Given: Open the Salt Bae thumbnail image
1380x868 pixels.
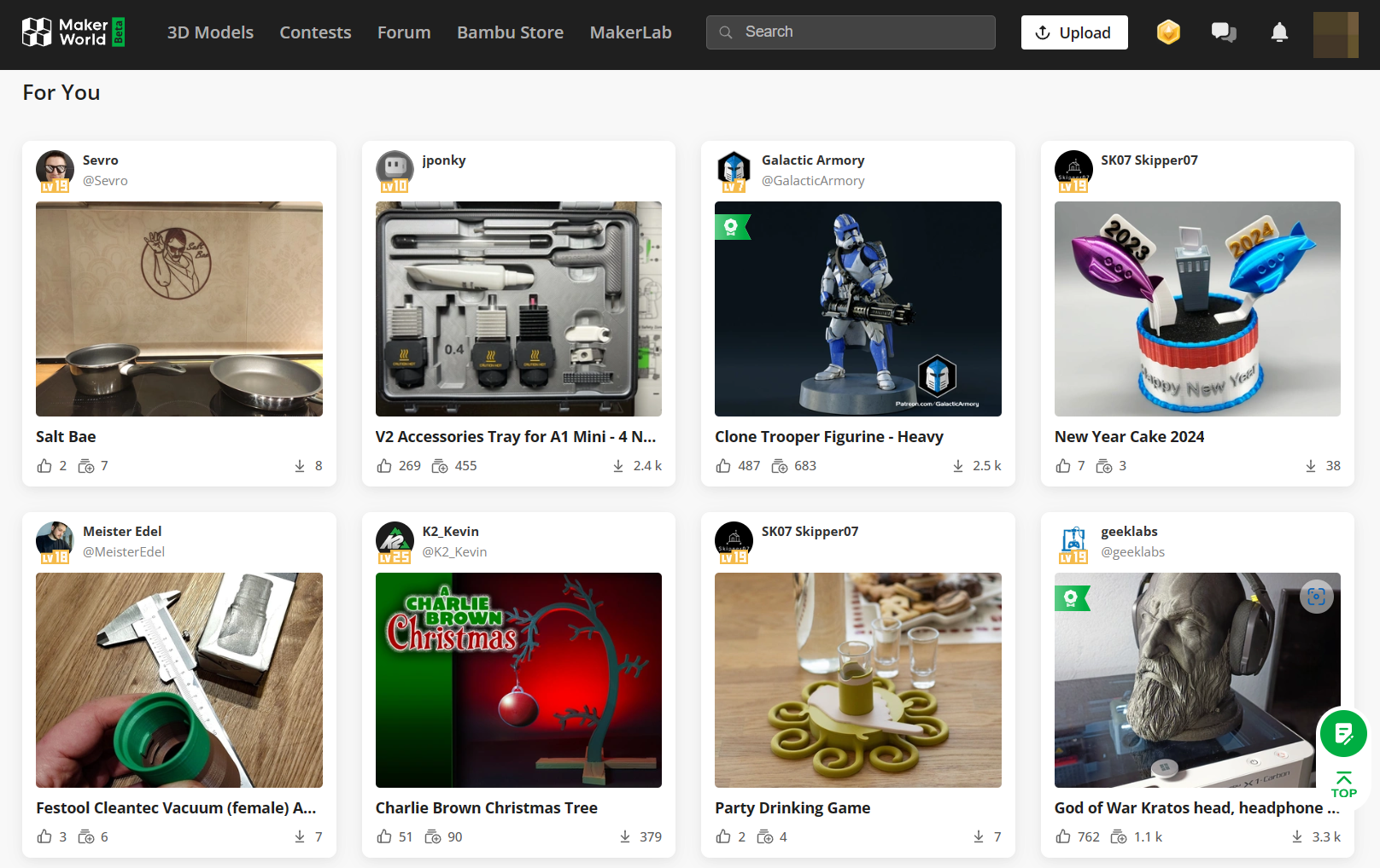Looking at the screenshot, I should 179,309.
